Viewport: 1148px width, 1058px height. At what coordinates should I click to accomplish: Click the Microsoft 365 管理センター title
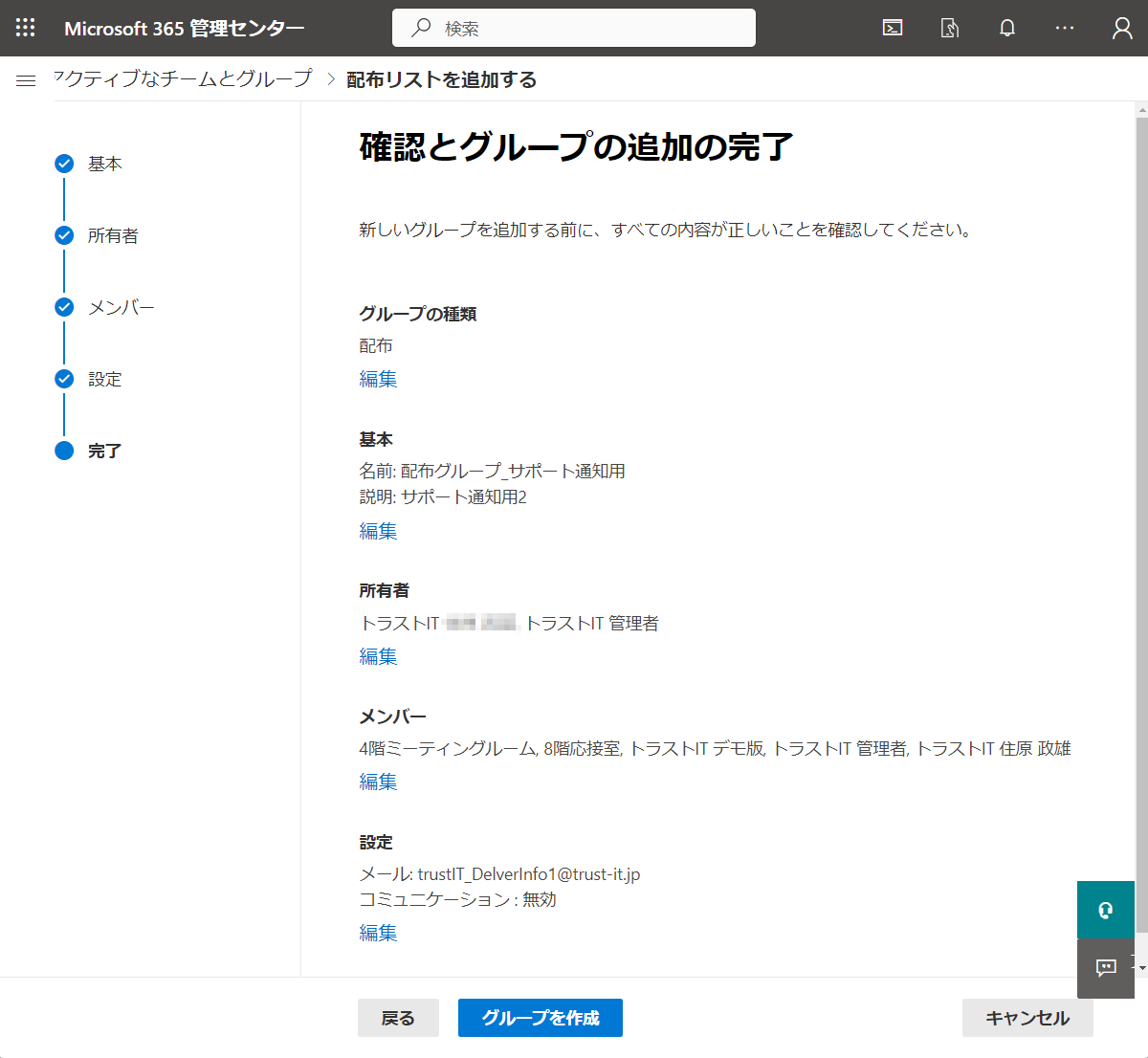pyautogui.click(x=185, y=28)
